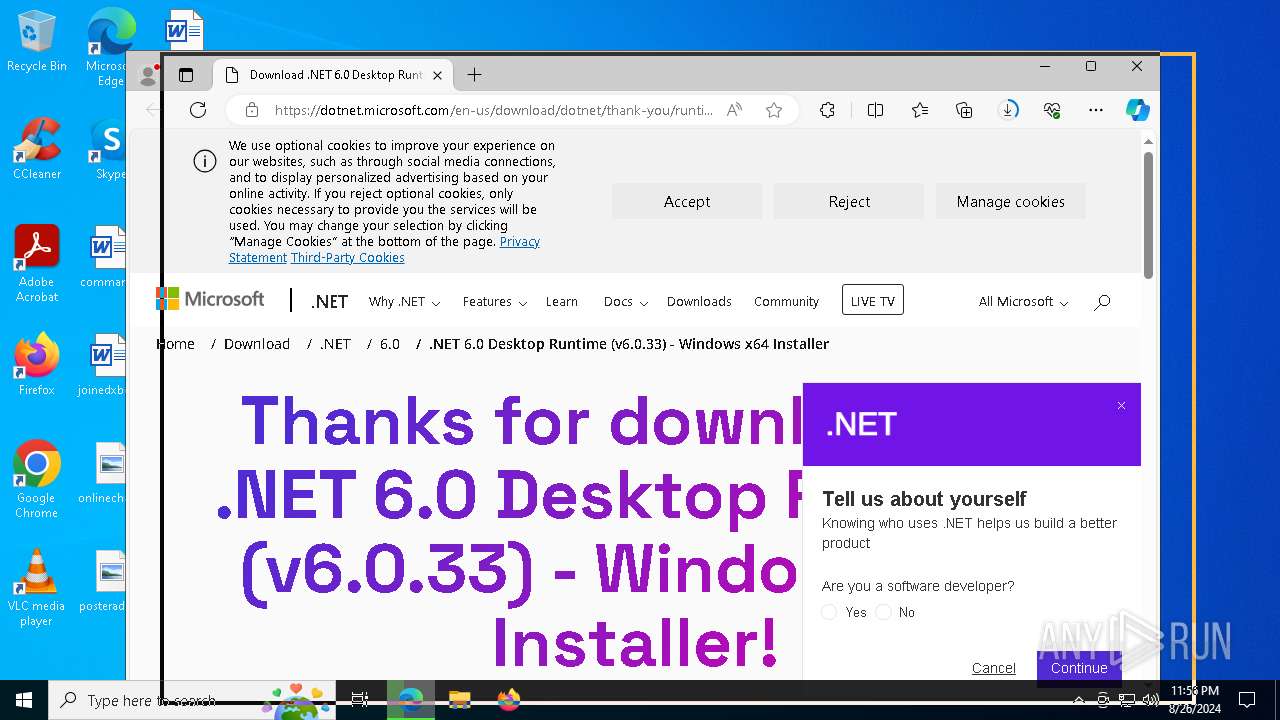Open the notification center icon
The image size is (1280, 720).
[1247, 700]
